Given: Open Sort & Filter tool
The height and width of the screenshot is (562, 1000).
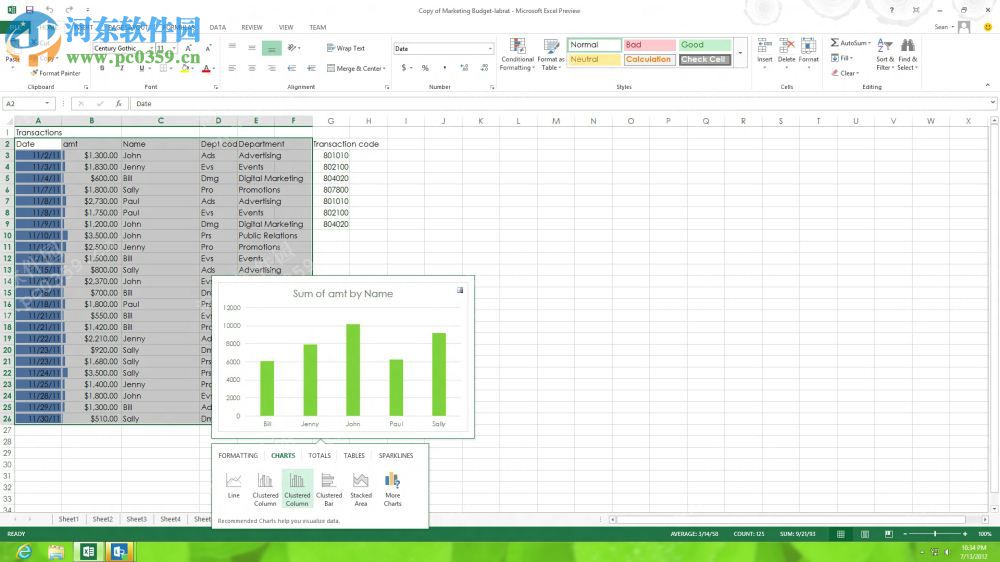Looking at the screenshot, I should coord(884,54).
